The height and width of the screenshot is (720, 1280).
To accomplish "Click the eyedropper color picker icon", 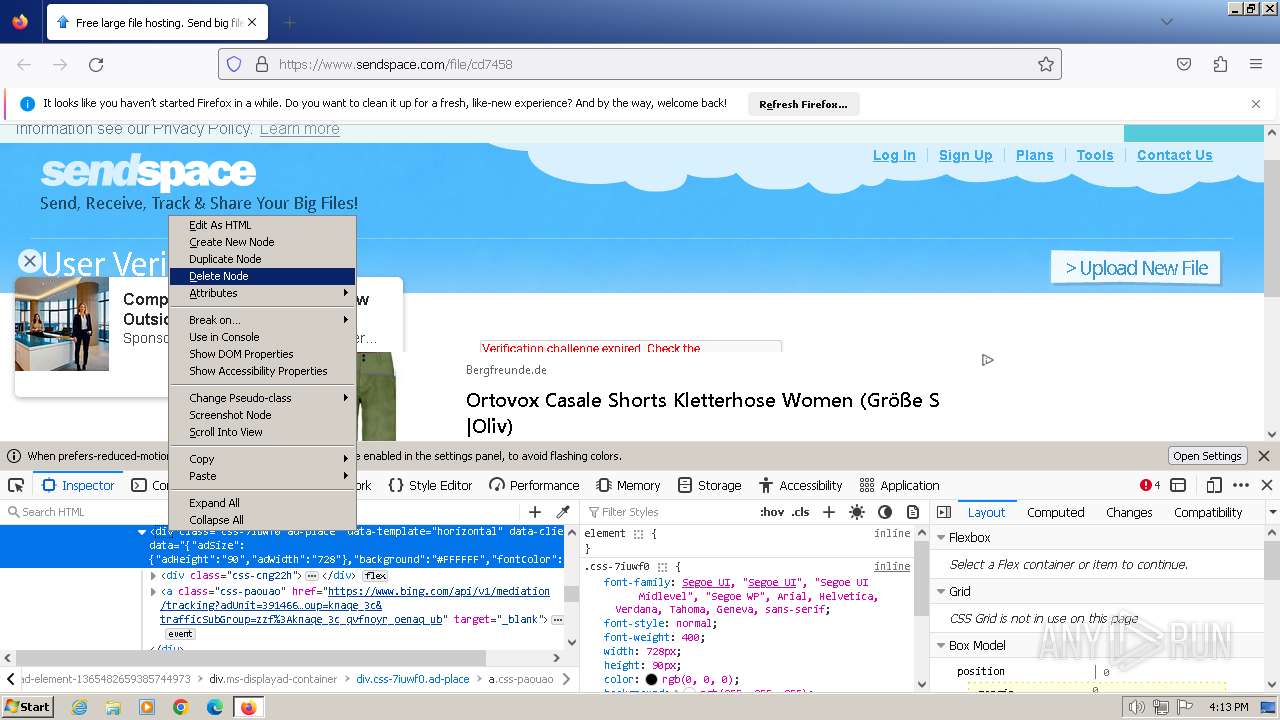I will [x=562, y=512].
